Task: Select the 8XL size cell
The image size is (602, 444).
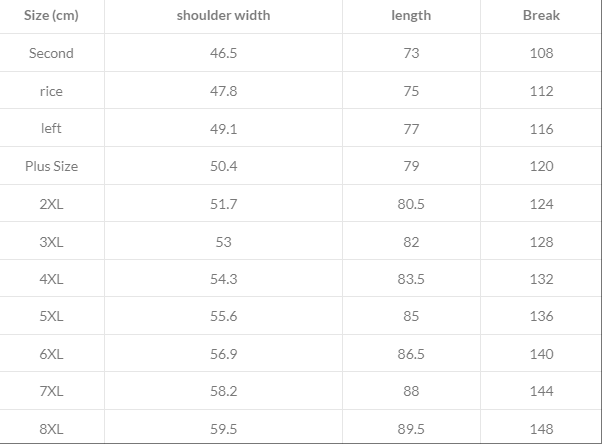Action: coord(51,429)
